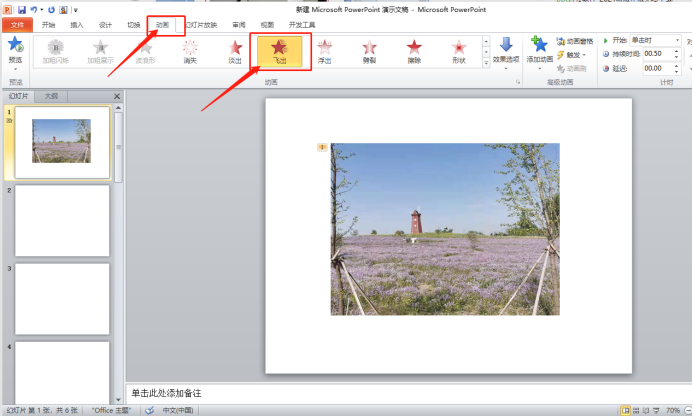This screenshot has width=693, height=417.
Task: Open the Animation Pane (动画窗格)
Action: click(574, 41)
